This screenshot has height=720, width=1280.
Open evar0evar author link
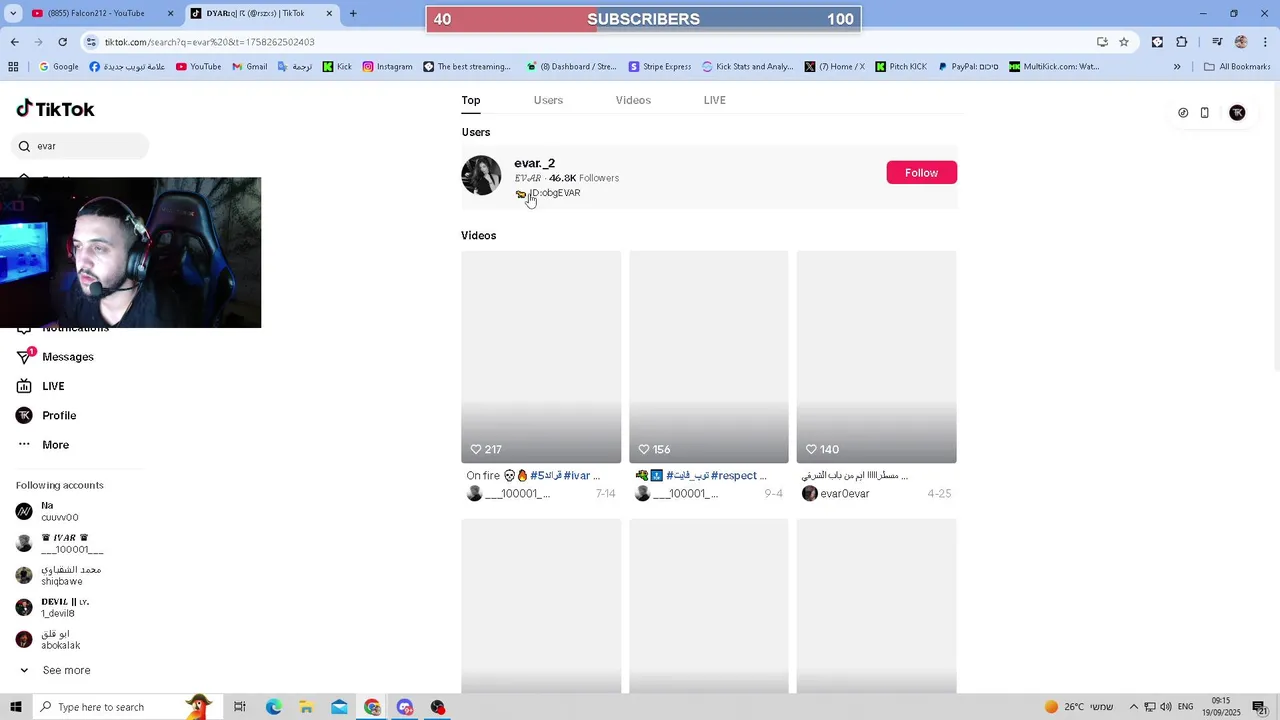(x=844, y=494)
